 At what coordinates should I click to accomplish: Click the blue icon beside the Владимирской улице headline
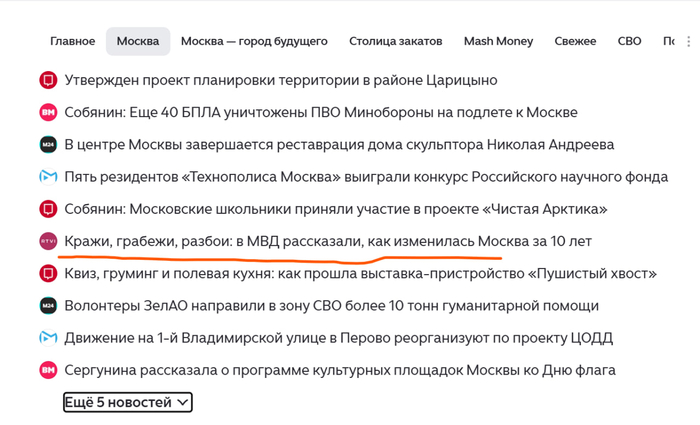point(48,338)
